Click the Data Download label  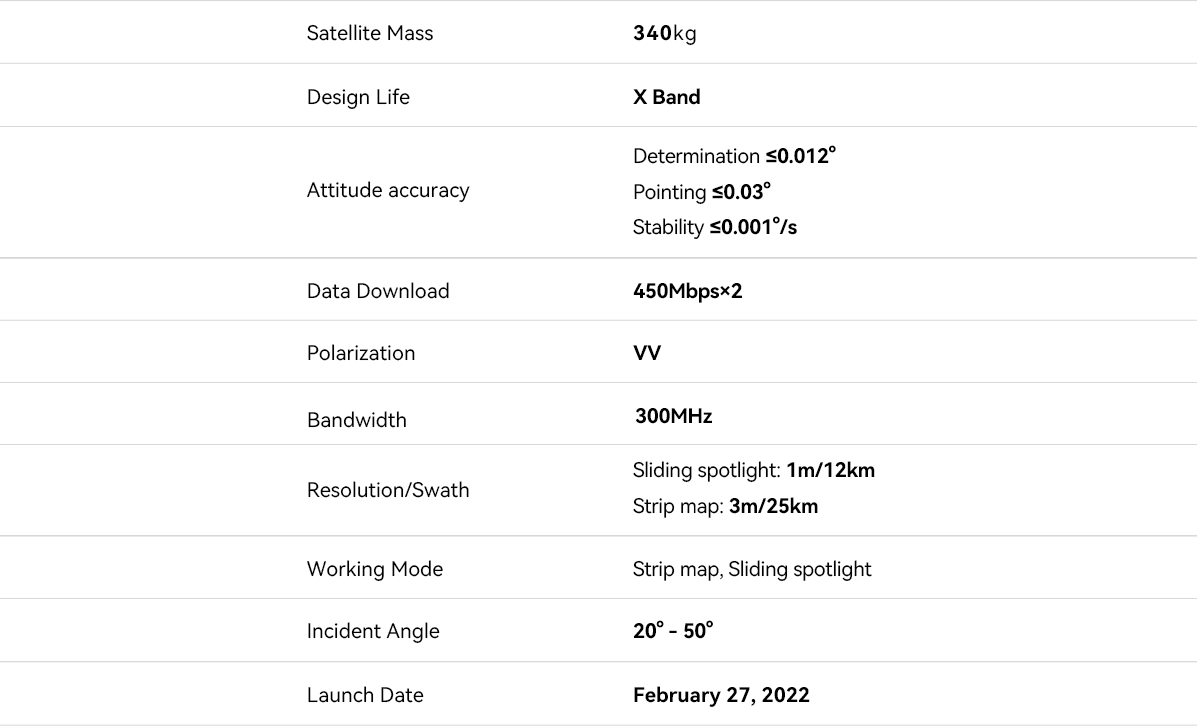tap(378, 291)
